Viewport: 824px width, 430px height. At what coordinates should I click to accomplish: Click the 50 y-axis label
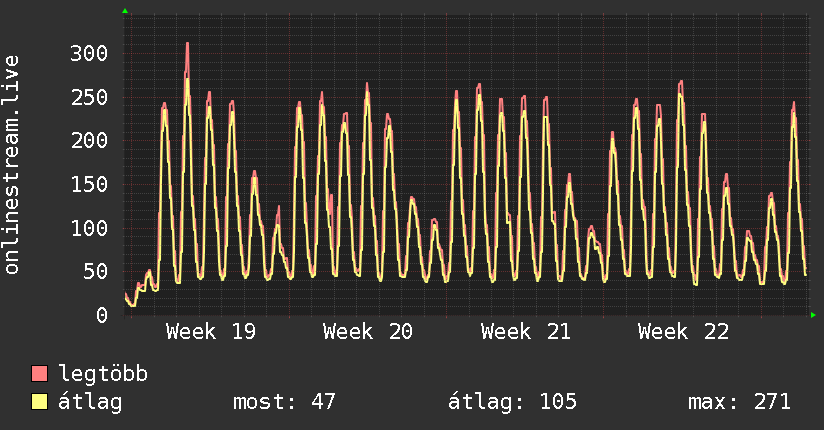coord(96,272)
